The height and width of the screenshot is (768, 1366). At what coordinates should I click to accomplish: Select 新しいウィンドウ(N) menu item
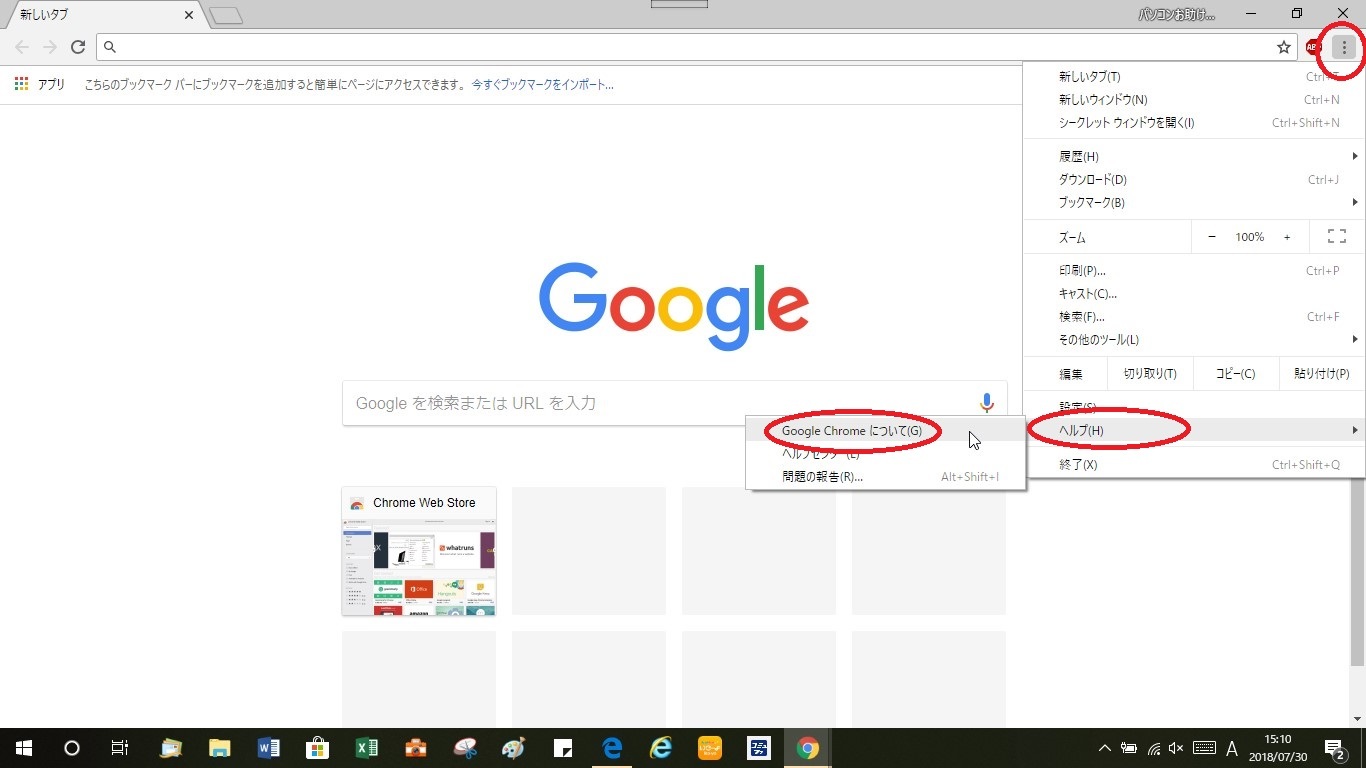pyautogui.click(x=1194, y=100)
